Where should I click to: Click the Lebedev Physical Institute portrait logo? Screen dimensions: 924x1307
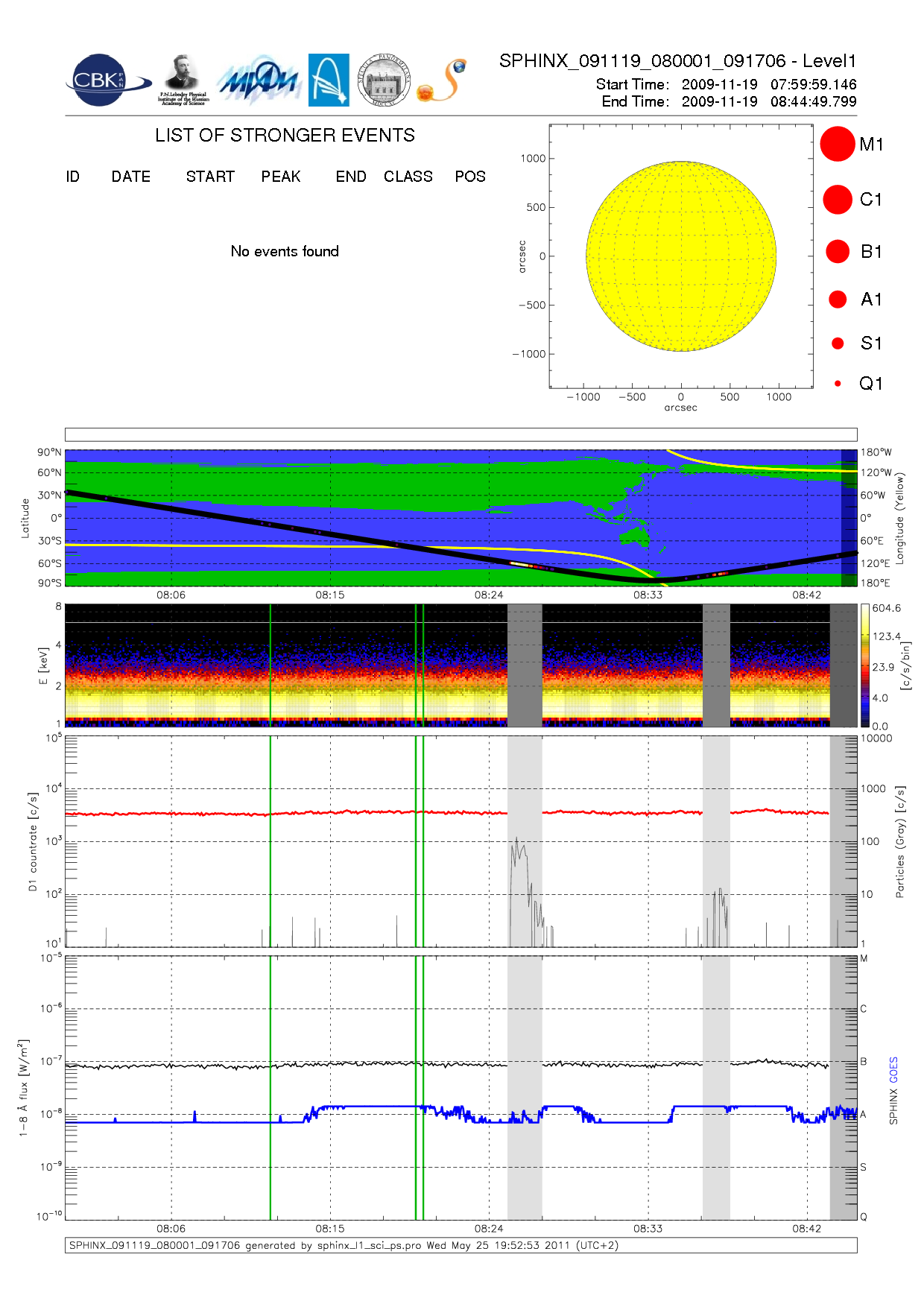183,80
